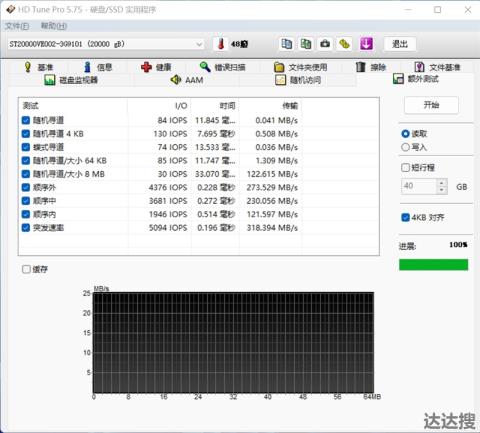Open the 擦除 tab with trash icon
The image size is (480, 433).
tap(371, 67)
